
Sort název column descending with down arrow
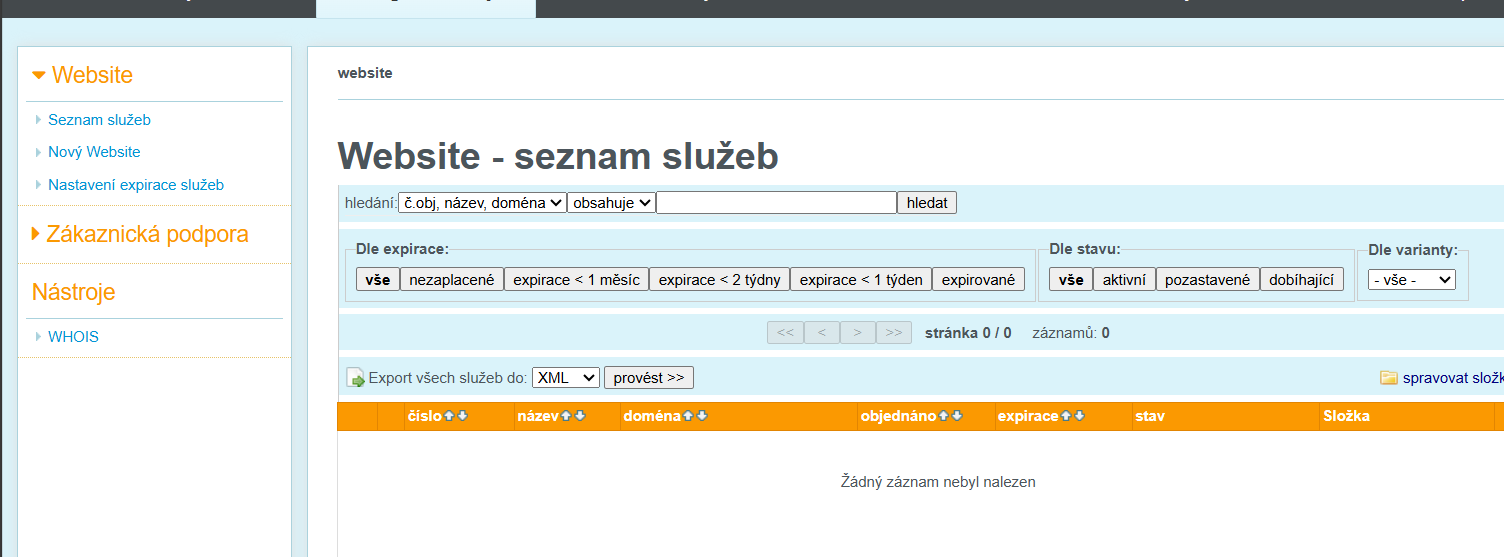pos(580,416)
